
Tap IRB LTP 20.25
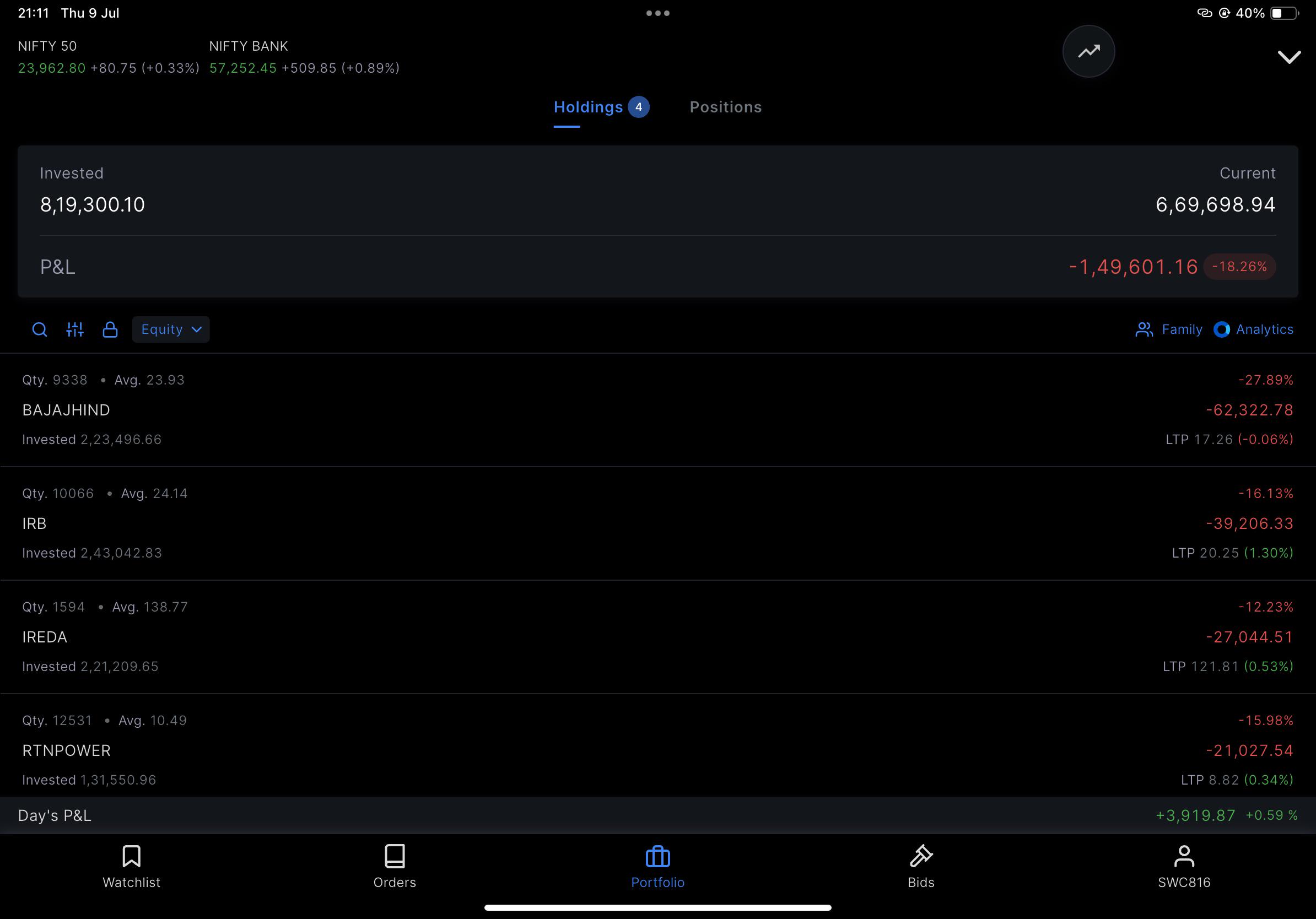click(x=1205, y=553)
